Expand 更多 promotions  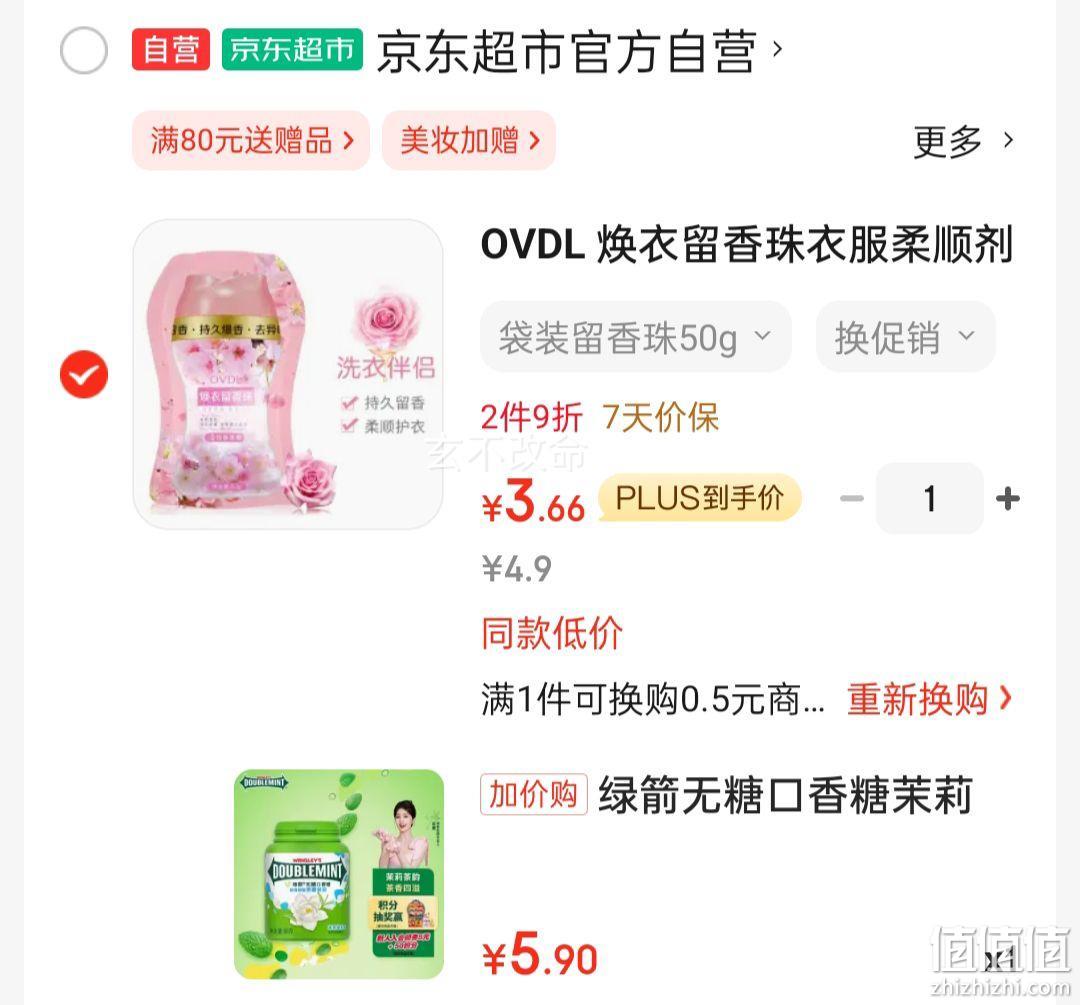tap(963, 141)
